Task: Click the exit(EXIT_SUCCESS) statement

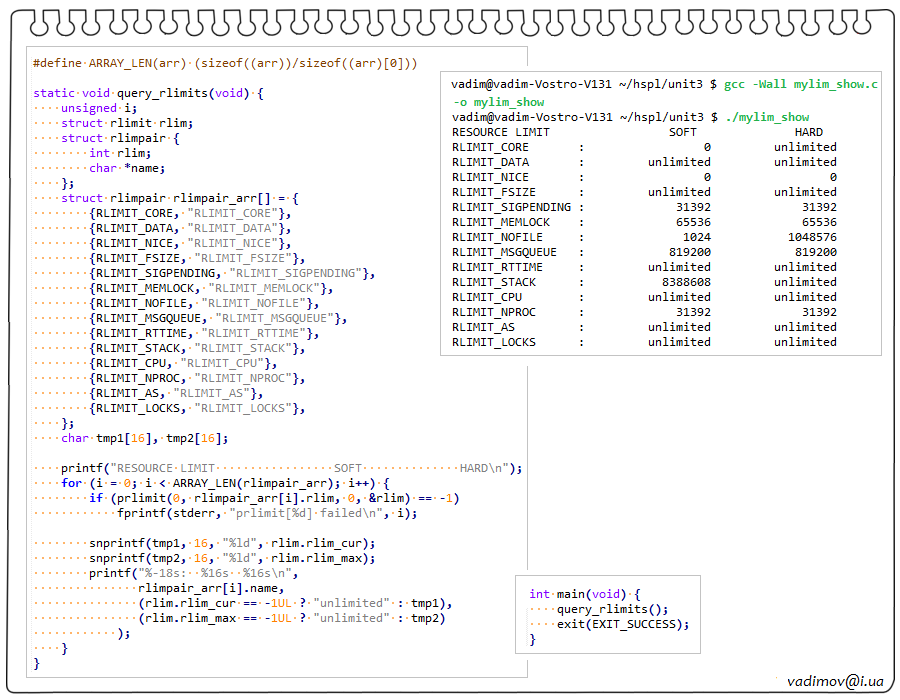Action: tap(622, 624)
